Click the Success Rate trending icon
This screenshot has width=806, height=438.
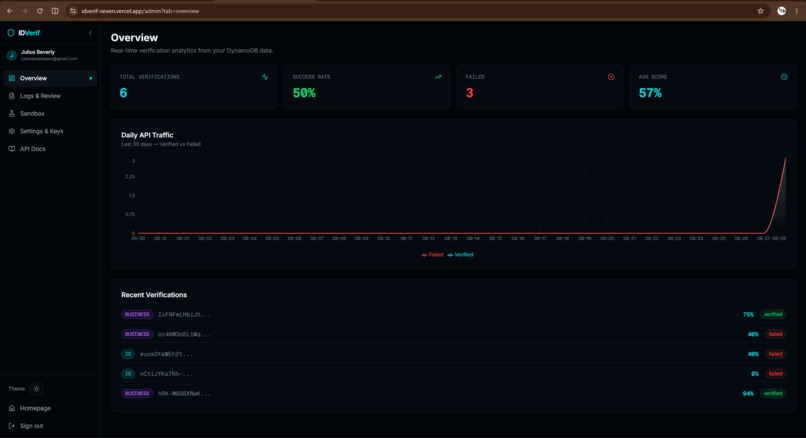pos(438,77)
